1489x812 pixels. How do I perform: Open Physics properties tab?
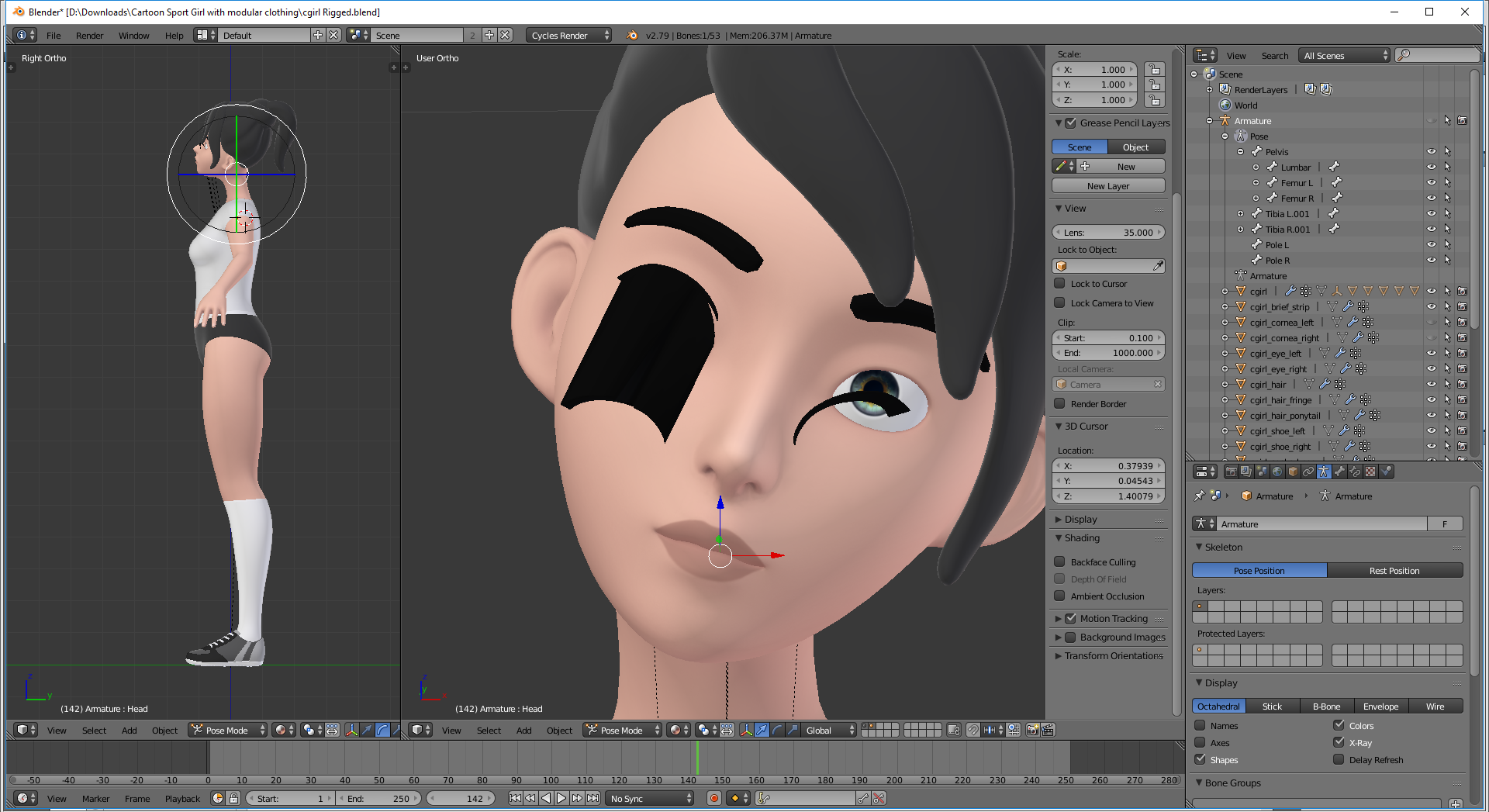[1386, 472]
